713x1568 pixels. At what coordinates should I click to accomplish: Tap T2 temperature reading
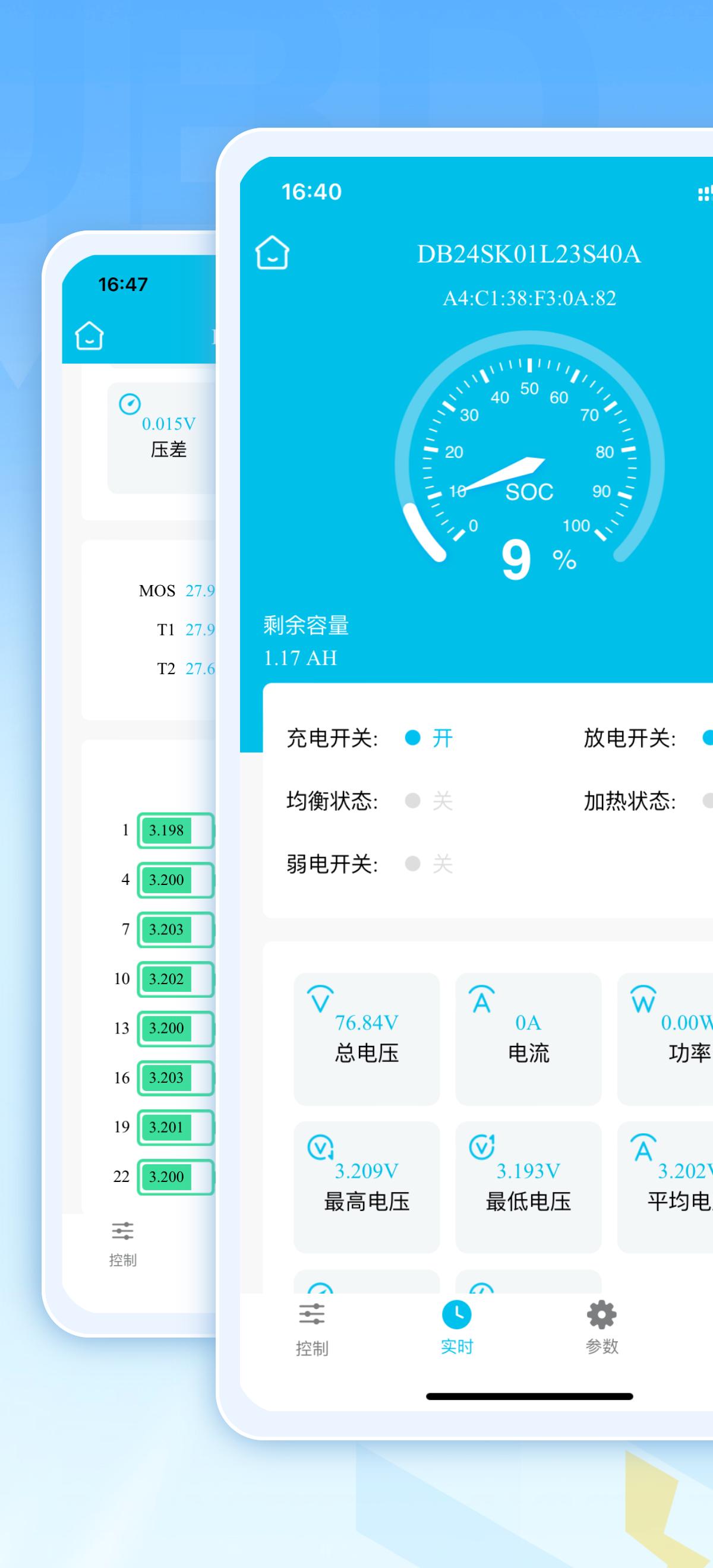click(x=200, y=668)
